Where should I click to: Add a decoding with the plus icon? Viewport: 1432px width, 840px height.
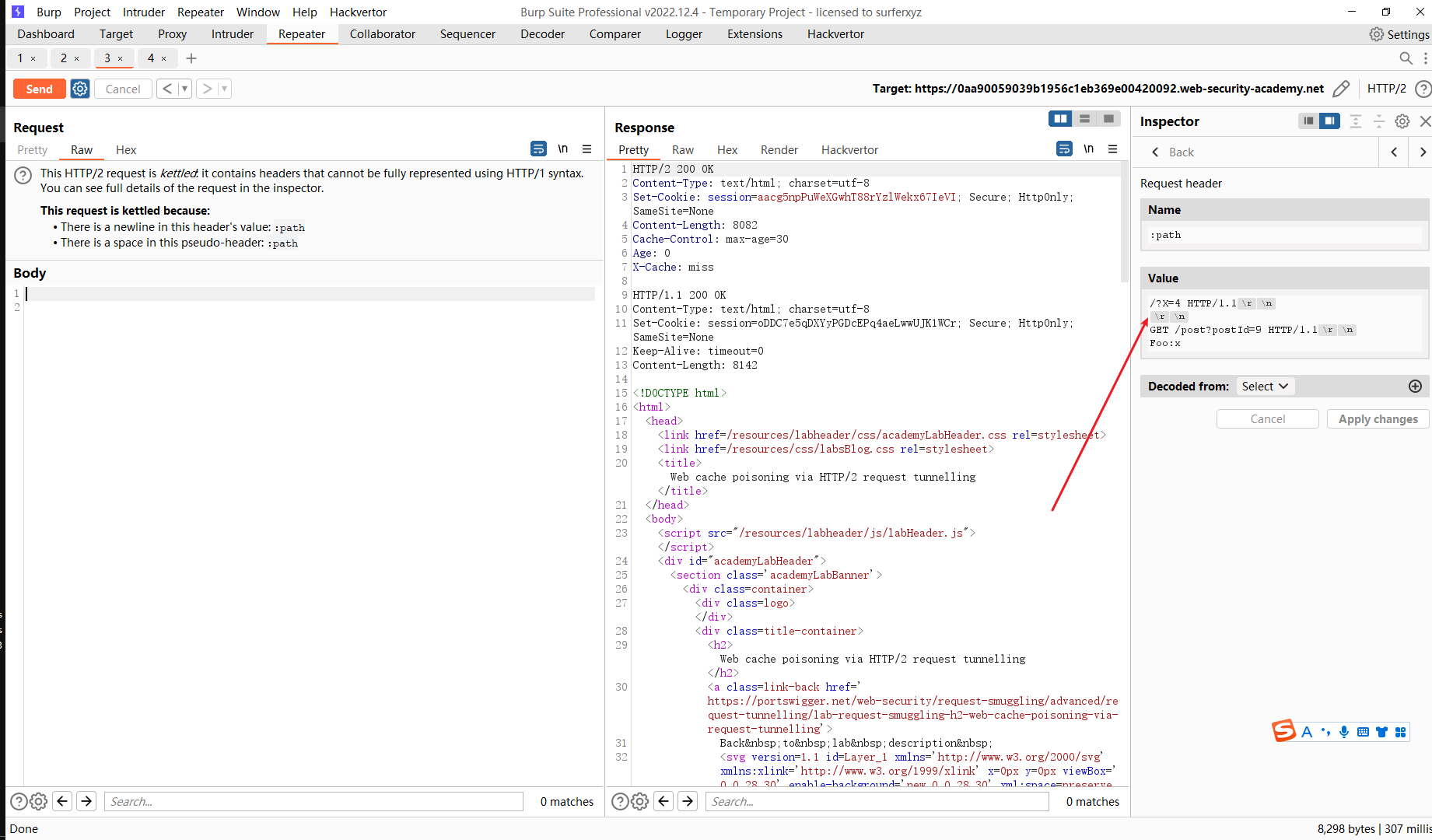pos(1415,387)
